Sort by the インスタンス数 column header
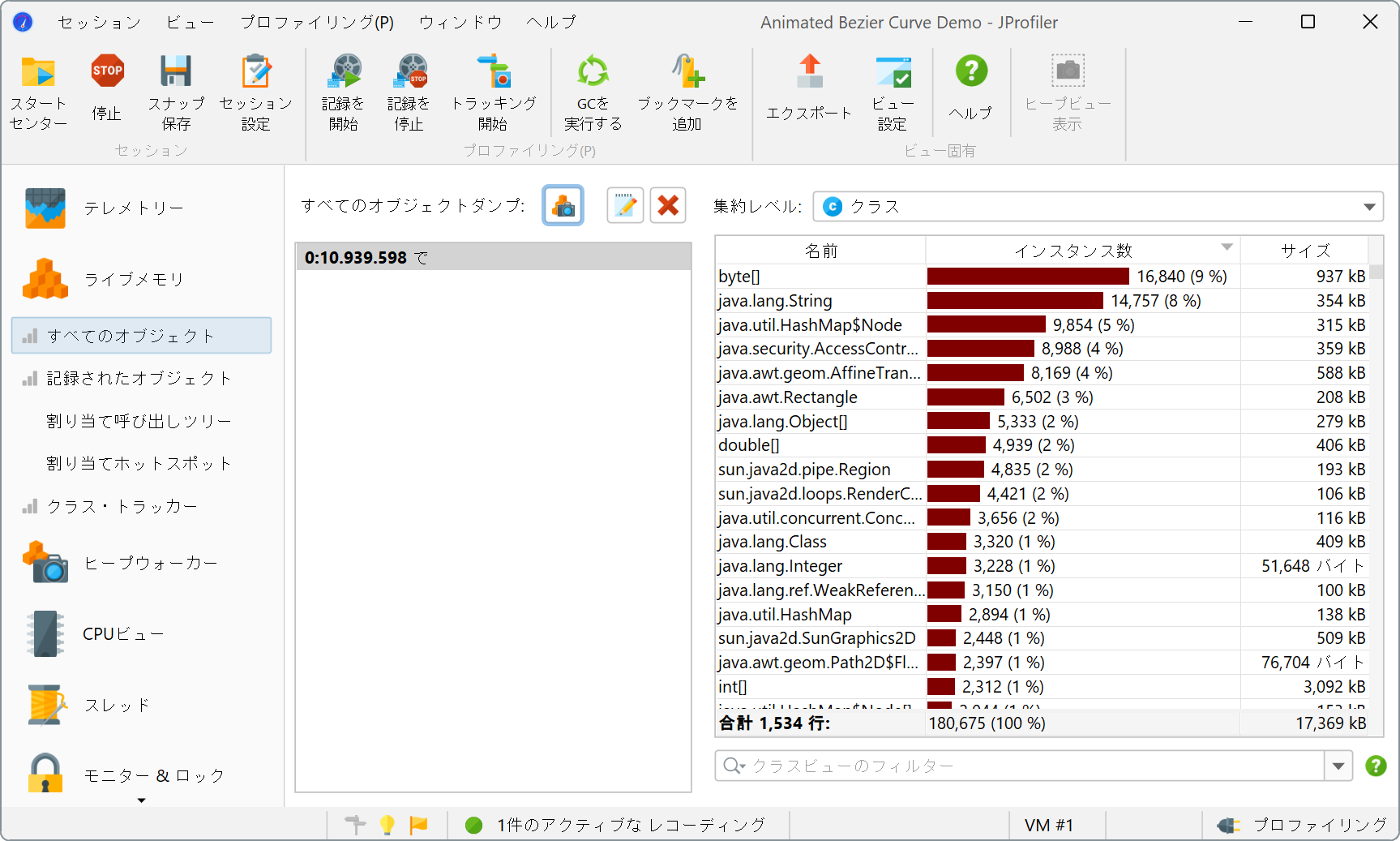This screenshot has width=1400, height=841. [1083, 251]
